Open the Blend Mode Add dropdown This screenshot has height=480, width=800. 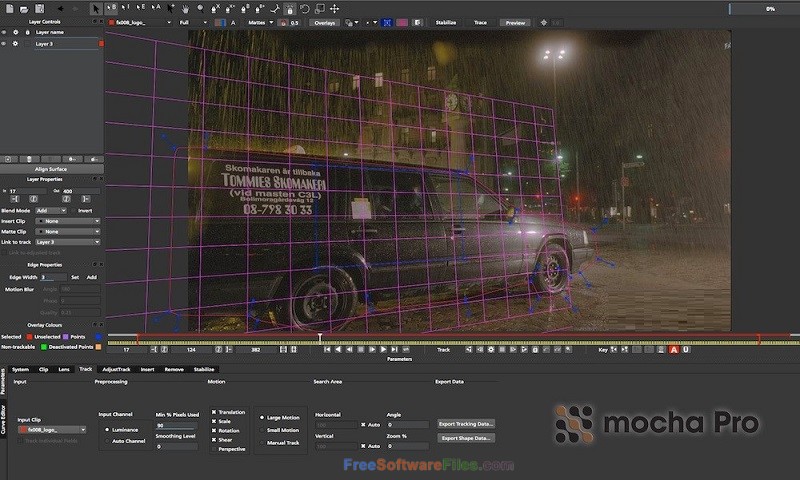[51, 211]
